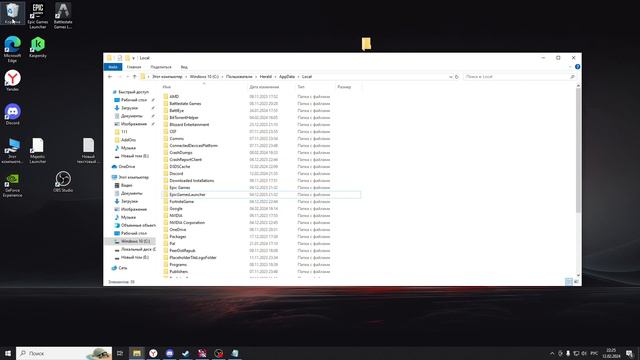
Task: Click the vertical scrollbar in file list
Action: click(x=578, y=150)
